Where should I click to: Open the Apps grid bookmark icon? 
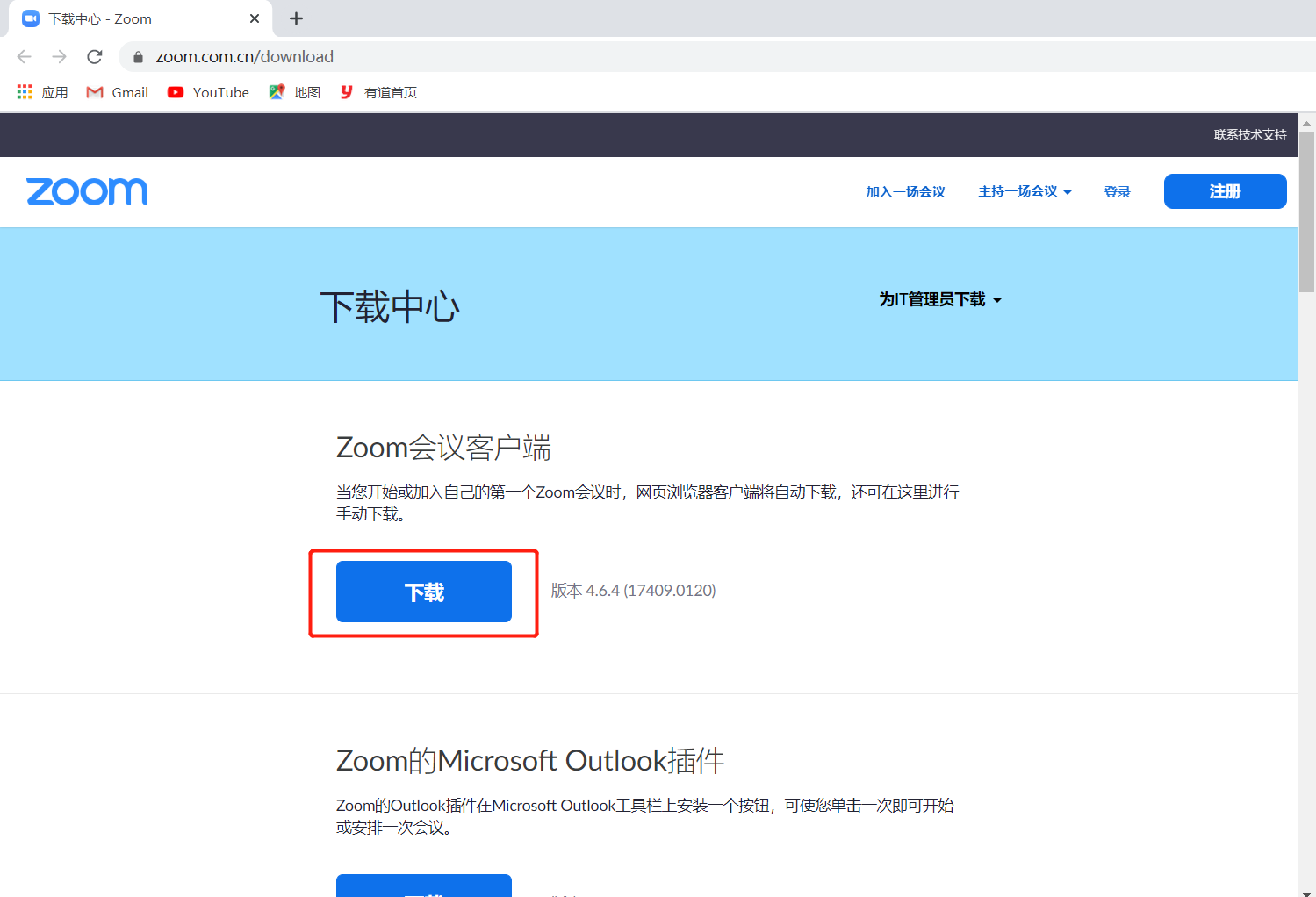[25, 92]
